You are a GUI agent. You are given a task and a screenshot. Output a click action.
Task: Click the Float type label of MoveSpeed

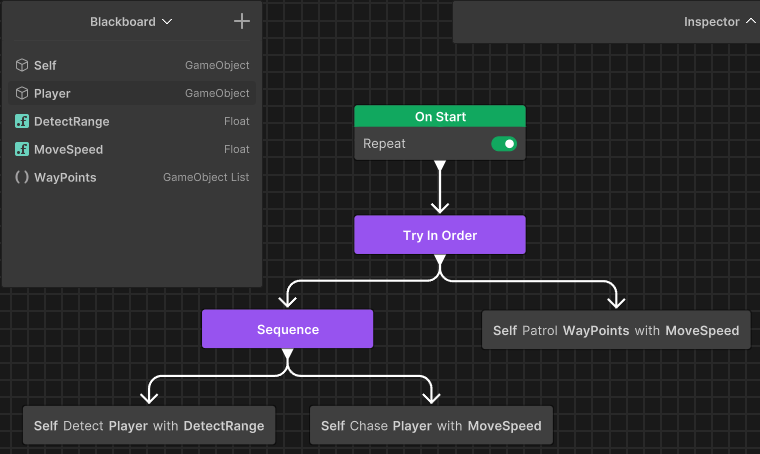(237, 149)
